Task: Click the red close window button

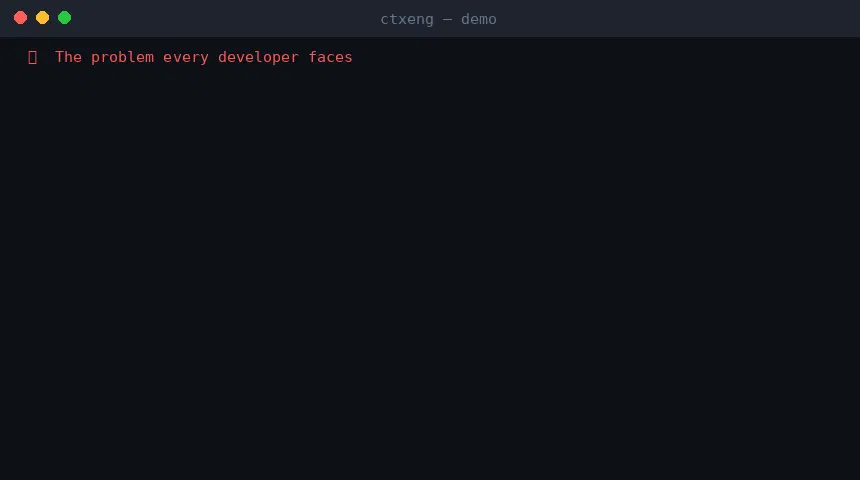Action: pyautogui.click(x=20, y=18)
